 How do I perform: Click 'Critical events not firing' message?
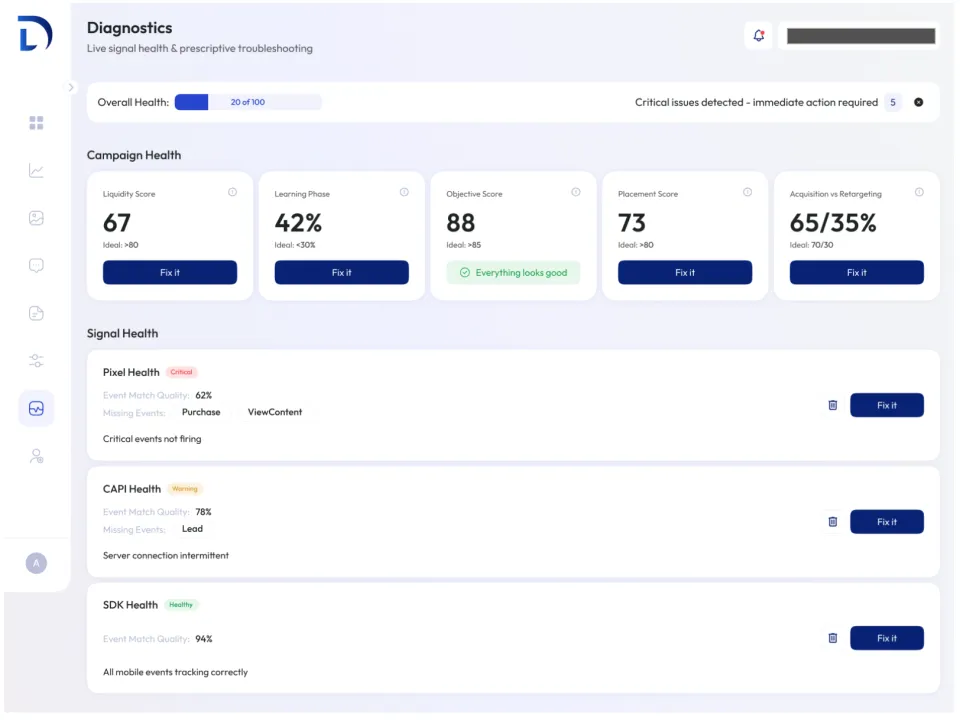tap(152, 439)
